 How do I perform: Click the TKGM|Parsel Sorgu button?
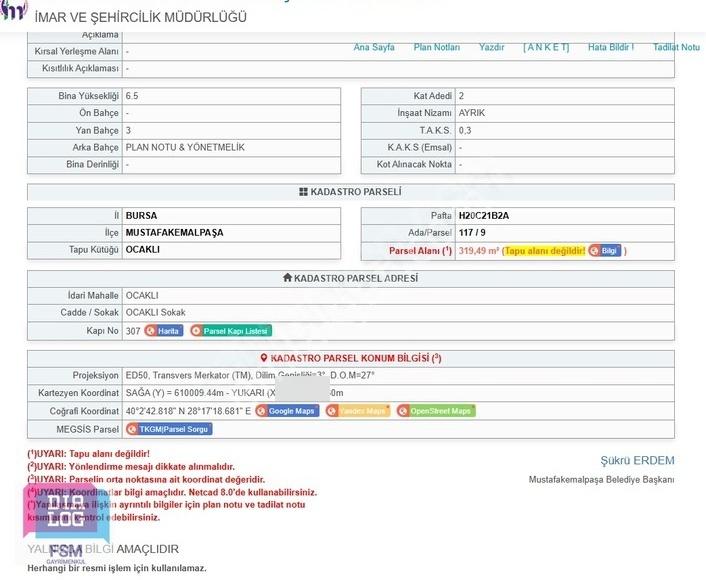(169, 429)
